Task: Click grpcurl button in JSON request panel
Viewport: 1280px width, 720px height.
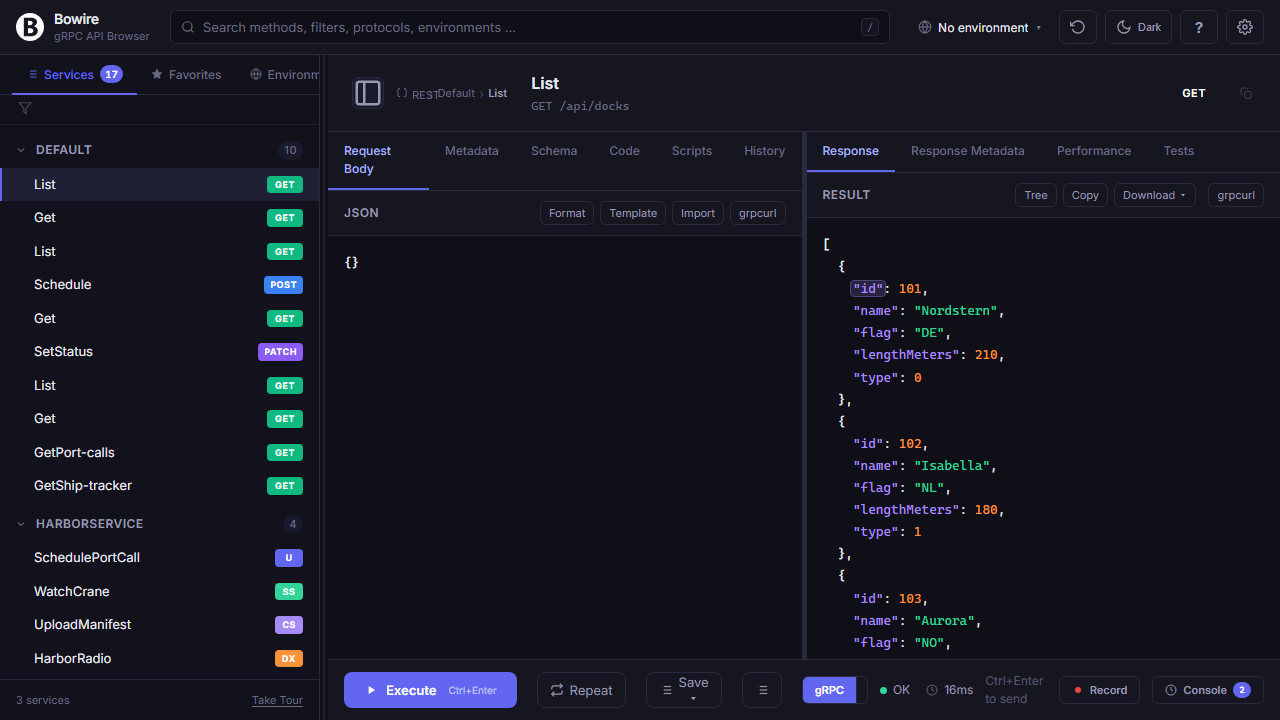Action: pos(758,213)
